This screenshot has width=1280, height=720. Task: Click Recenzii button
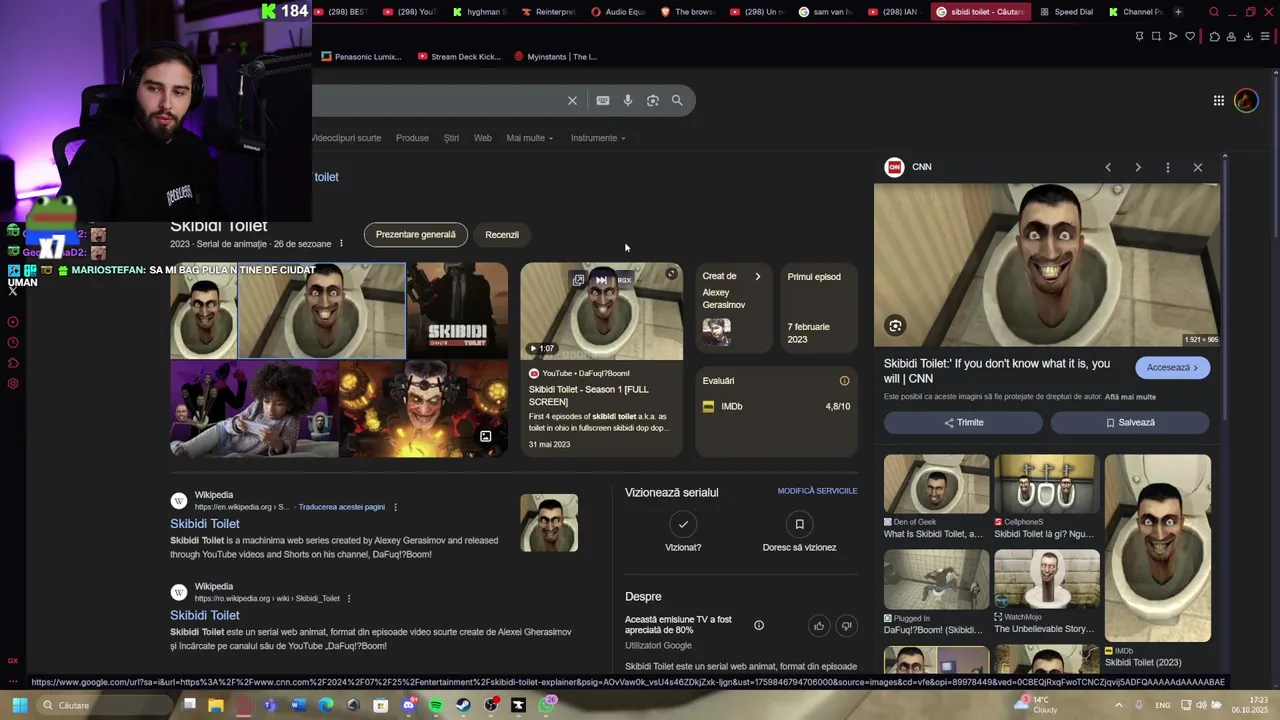pos(502,235)
